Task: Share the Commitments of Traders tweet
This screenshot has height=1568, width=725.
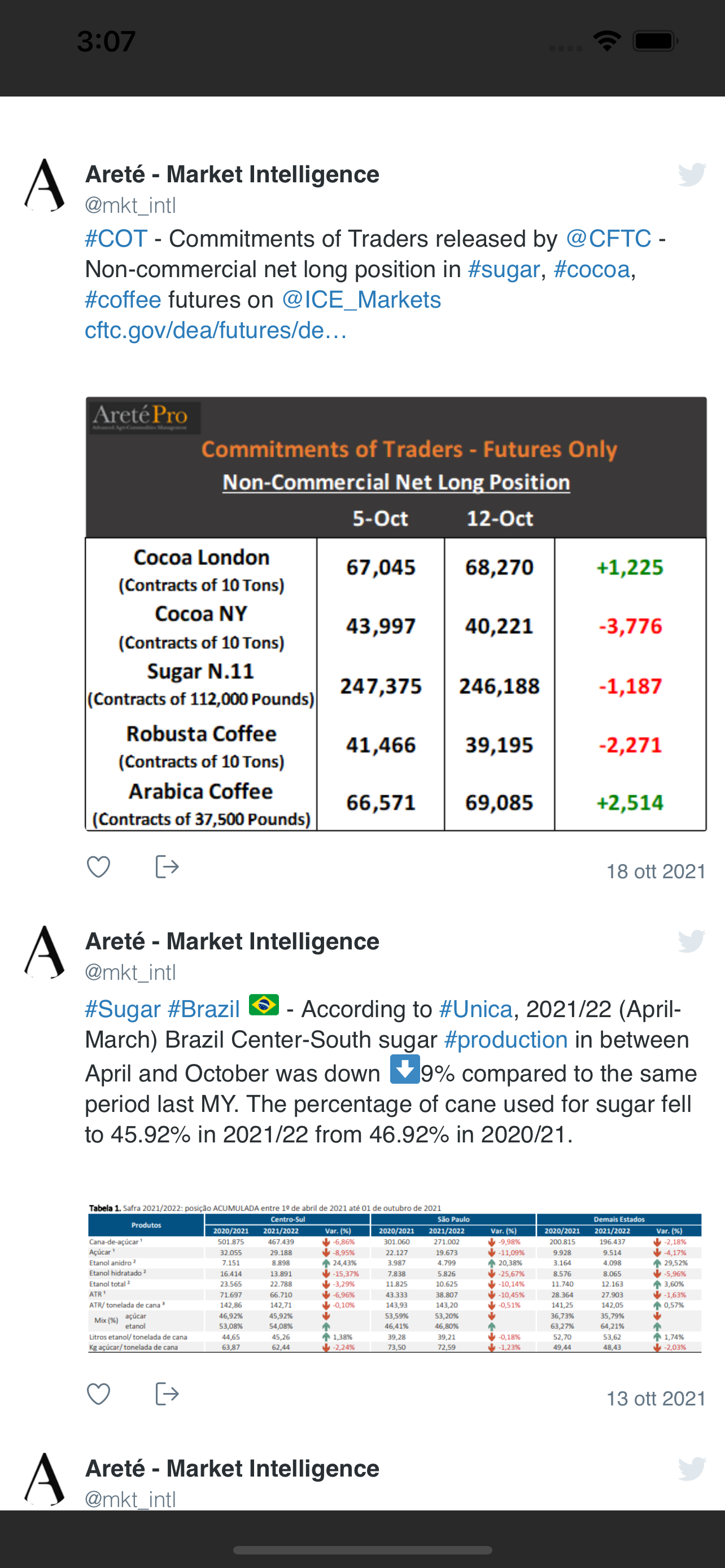Action: coord(167,866)
